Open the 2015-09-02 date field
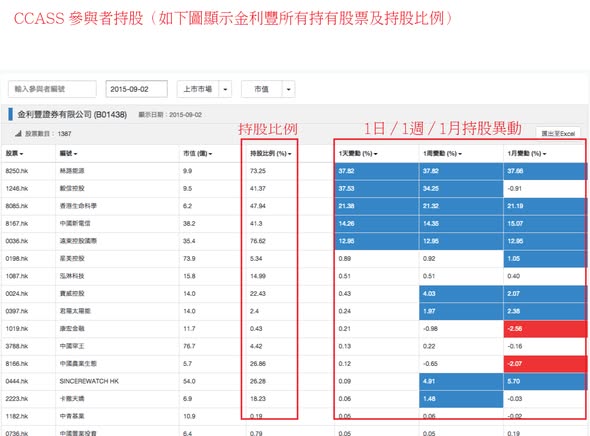 (x=136, y=89)
